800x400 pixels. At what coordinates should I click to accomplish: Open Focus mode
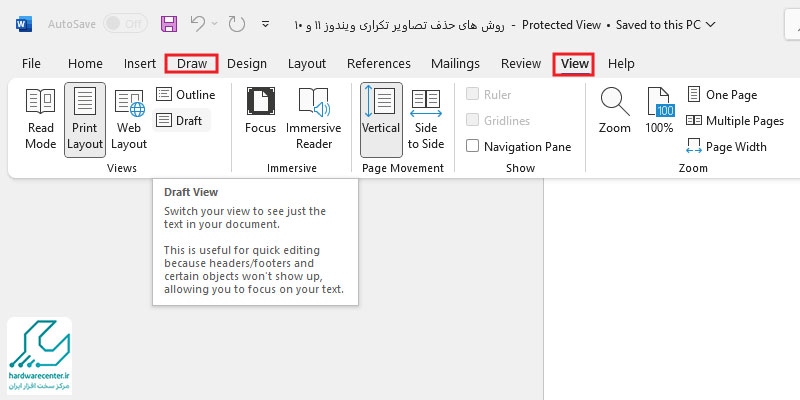click(x=260, y=112)
